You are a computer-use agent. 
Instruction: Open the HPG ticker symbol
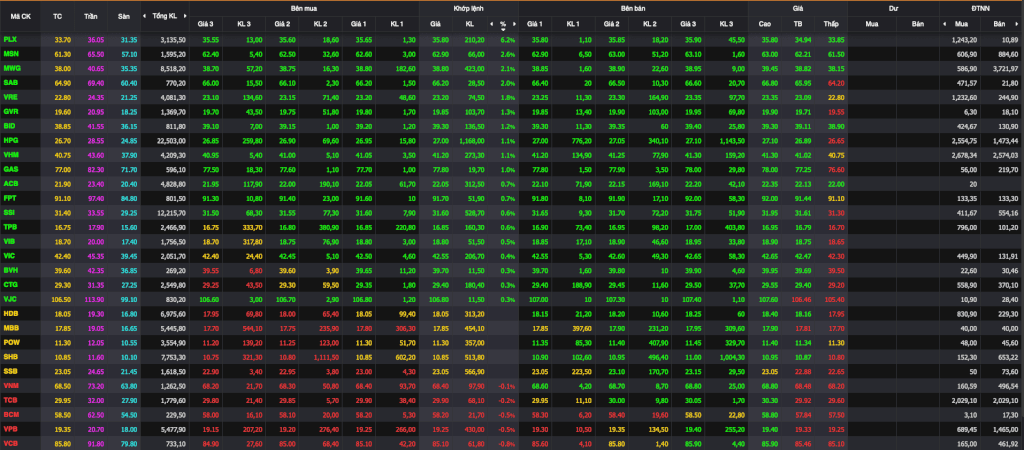click(10, 140)
